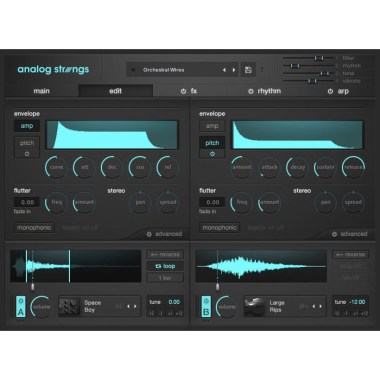Viewport: 380px width, 380px height.
Task: Click the att knob in left envelope
Action: click(x=84, y=167)
